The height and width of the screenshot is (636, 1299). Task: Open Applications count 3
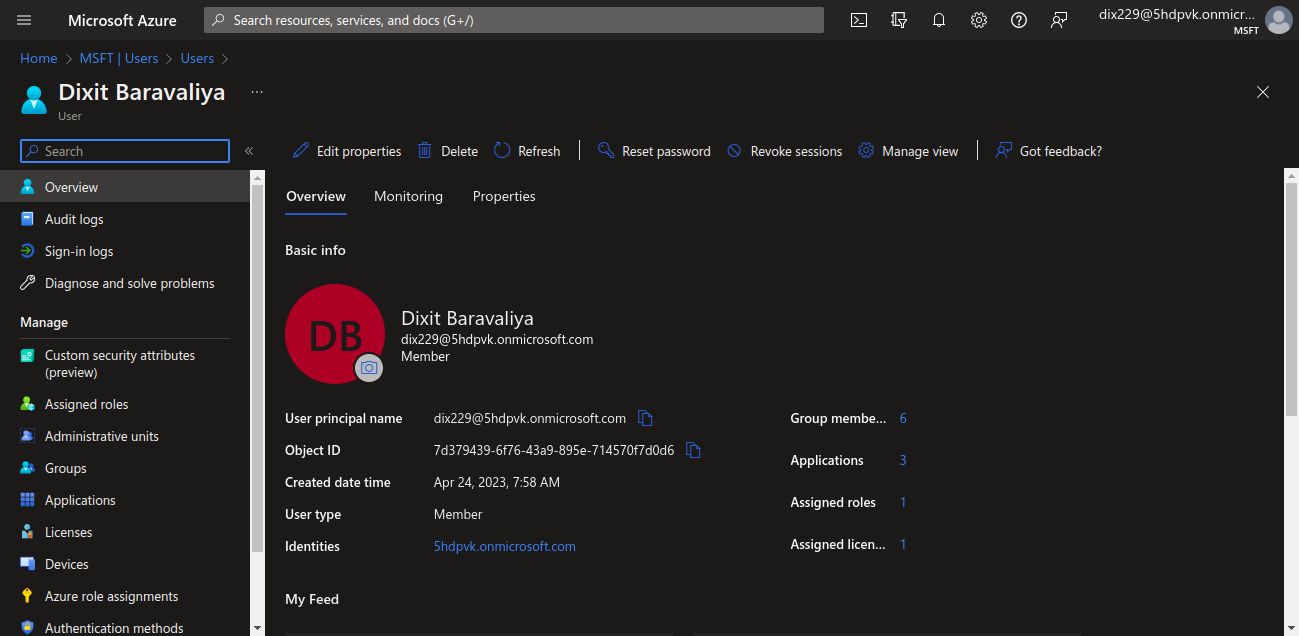click(x=903, y=460)
